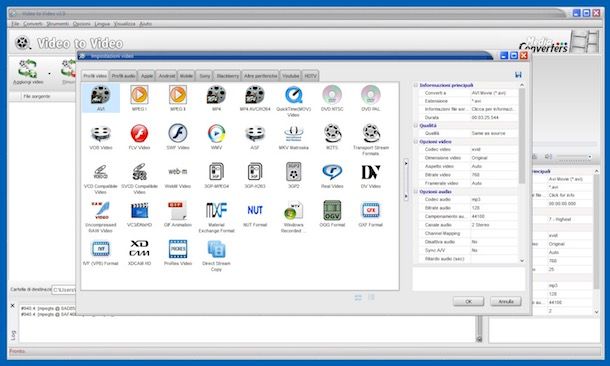610x366 pixels.
Task: Pick the SWF Video icon
Action: (x=178, y=133)
